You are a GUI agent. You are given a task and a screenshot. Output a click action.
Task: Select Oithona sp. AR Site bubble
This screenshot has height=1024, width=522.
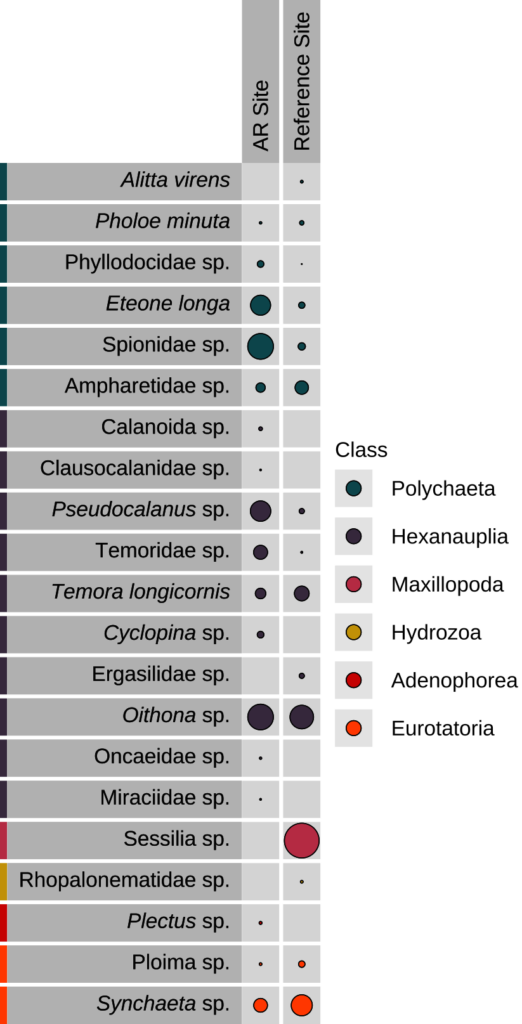(x=261, y=717)
